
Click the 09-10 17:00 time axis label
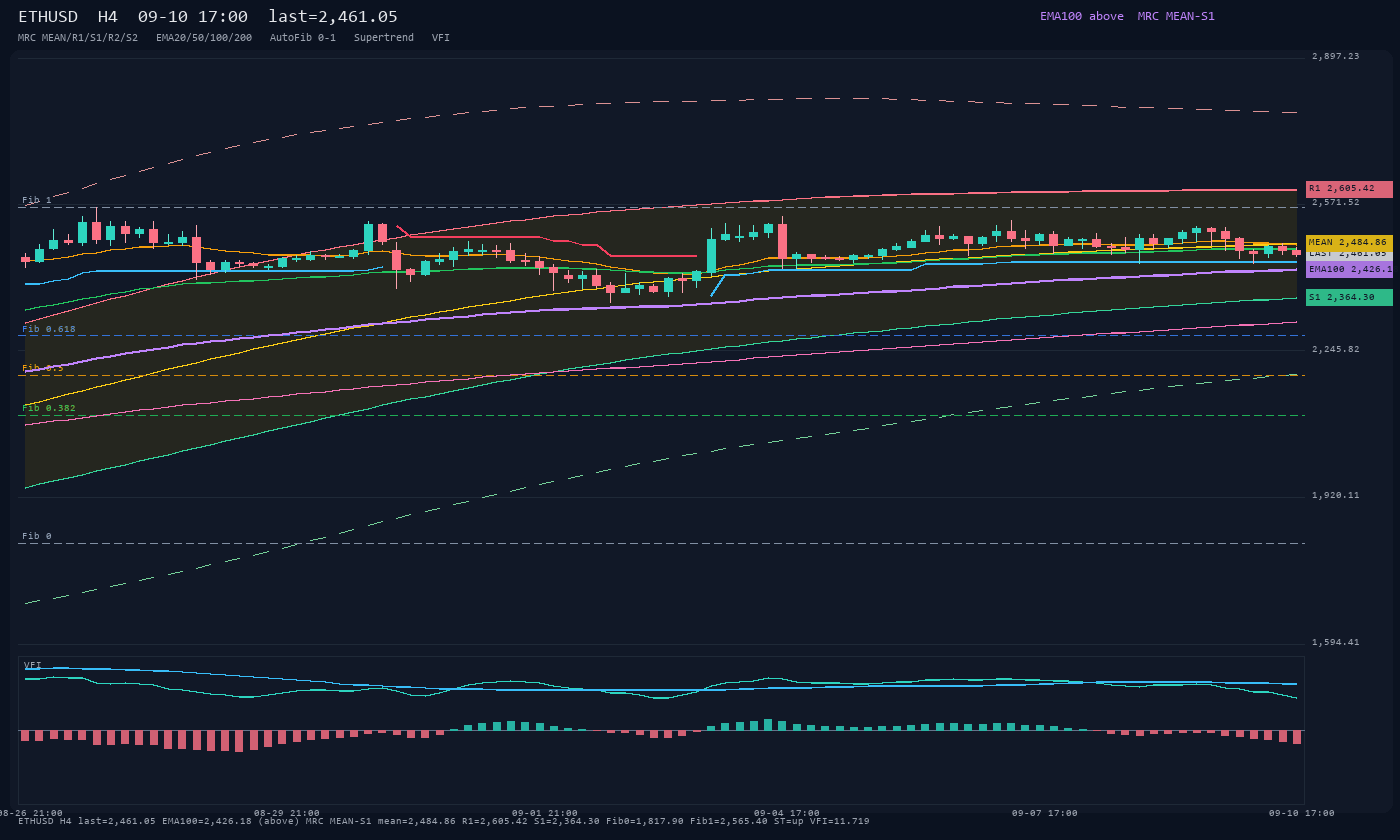click(1302, 813)
